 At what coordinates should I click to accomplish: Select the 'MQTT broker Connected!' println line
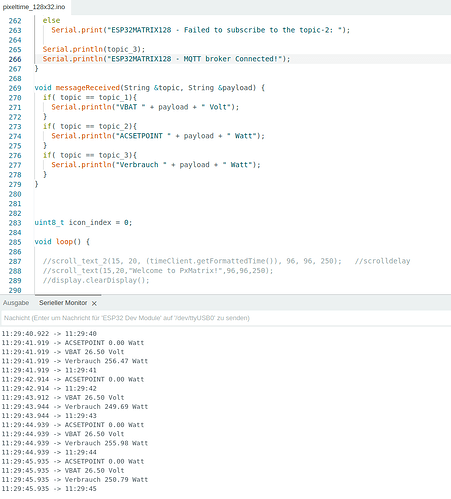coord(166,59)
